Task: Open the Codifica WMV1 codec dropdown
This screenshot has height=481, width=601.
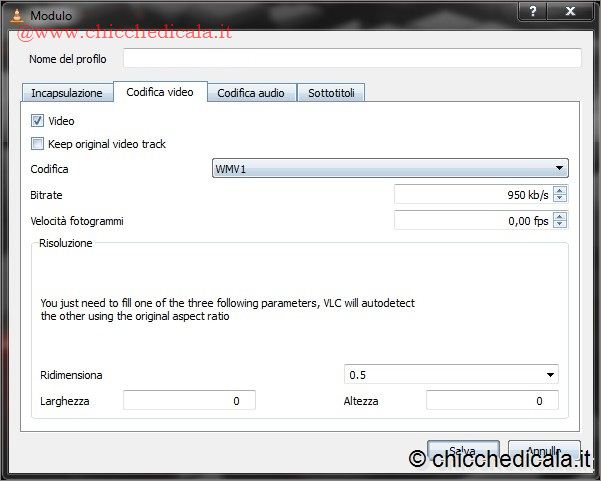Action: coord(390,169)
